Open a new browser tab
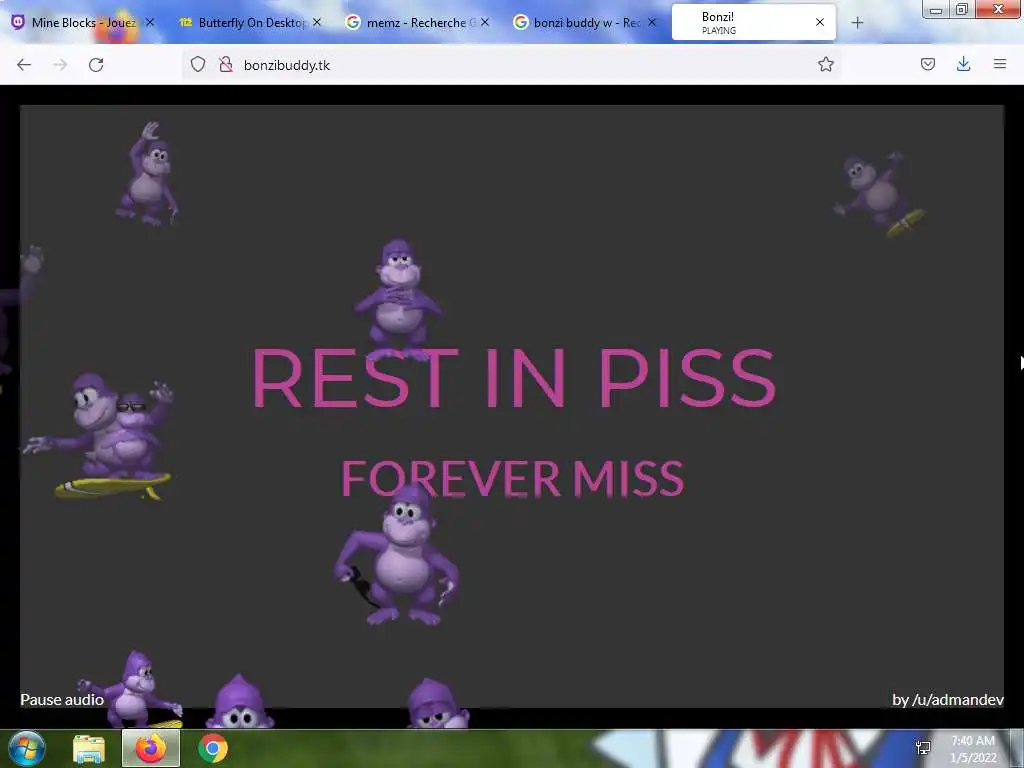The height and width of the screenshot is (768, 1024). tap(857, 23)
